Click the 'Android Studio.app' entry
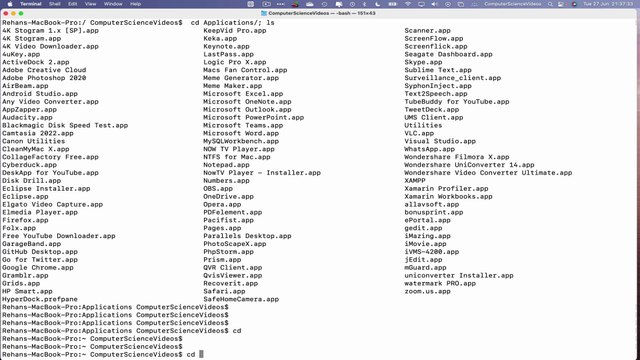Image resolution: width=640 pixels, height=360 pixels. (40, 93)
